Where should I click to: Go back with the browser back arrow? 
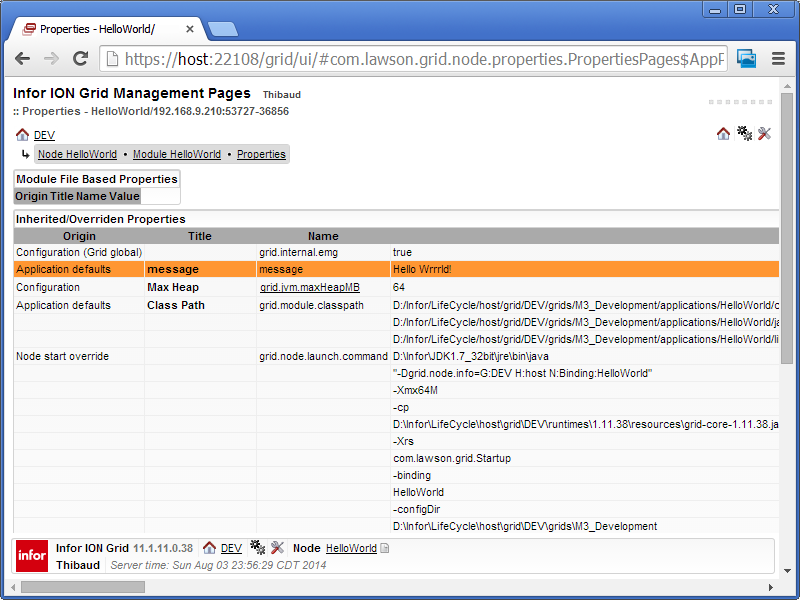(x=23, y=59)
